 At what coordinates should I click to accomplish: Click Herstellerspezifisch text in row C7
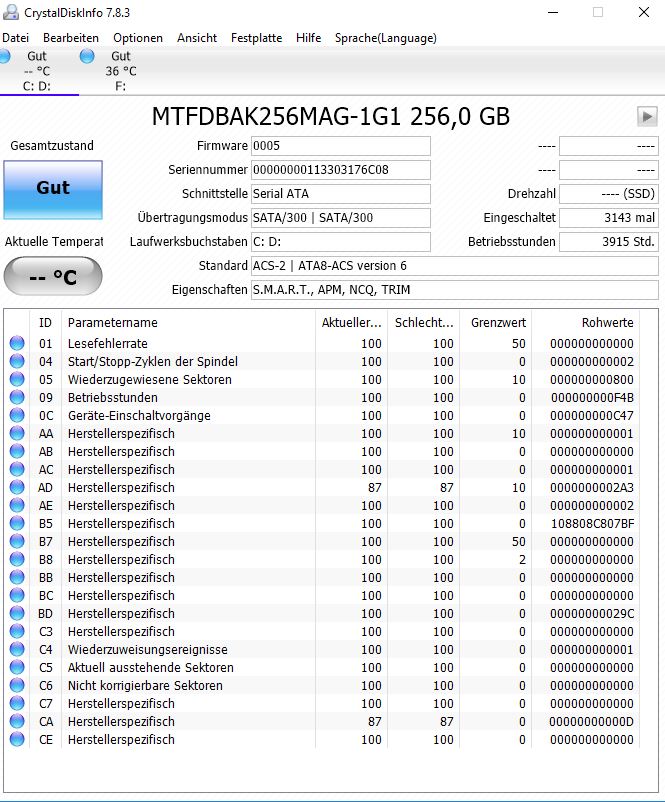click(121, 703)
